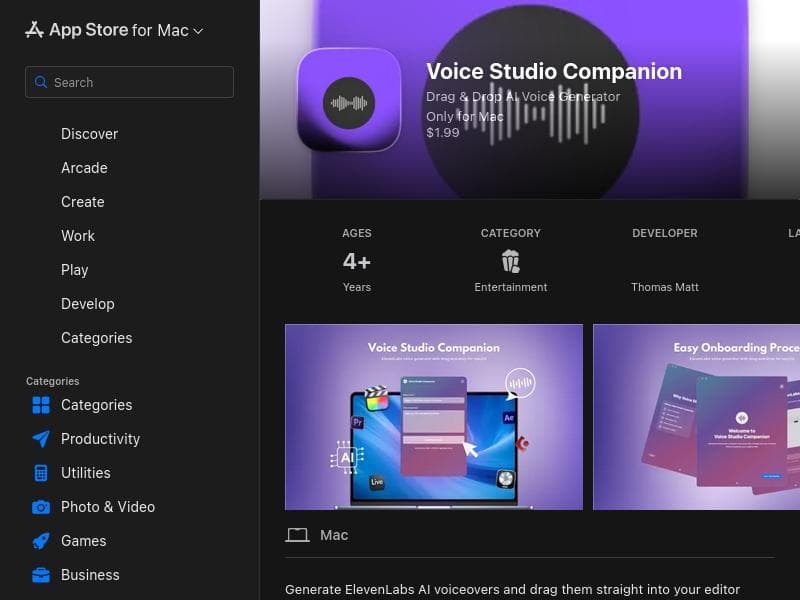This screenshot has height=600, width=800.
Task: Click the Mac platform label
Action: pos(334,535)
